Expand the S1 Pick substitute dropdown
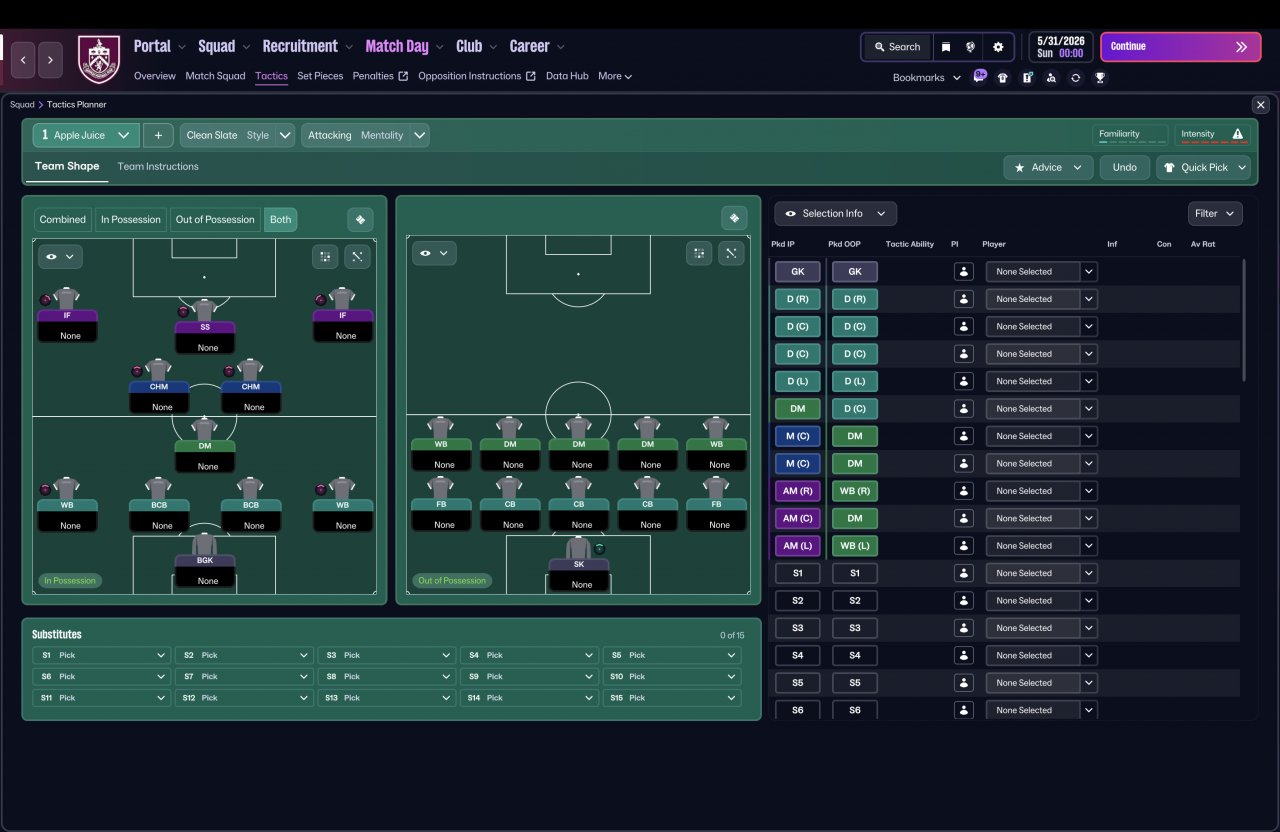The width and height of the screenshot is (1280, 832). tap(102, 655)
